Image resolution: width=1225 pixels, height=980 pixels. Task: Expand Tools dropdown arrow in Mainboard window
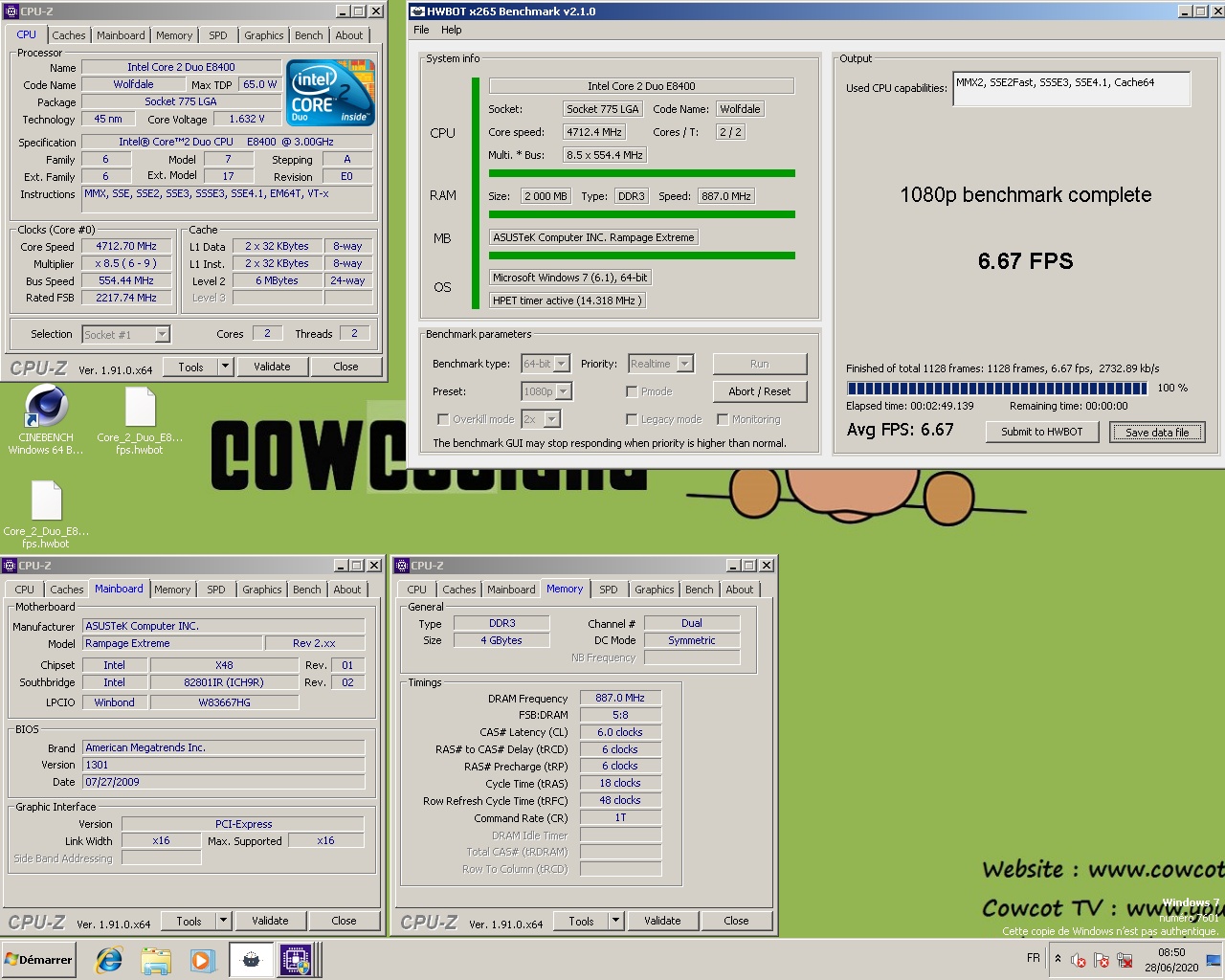point(223,921)
